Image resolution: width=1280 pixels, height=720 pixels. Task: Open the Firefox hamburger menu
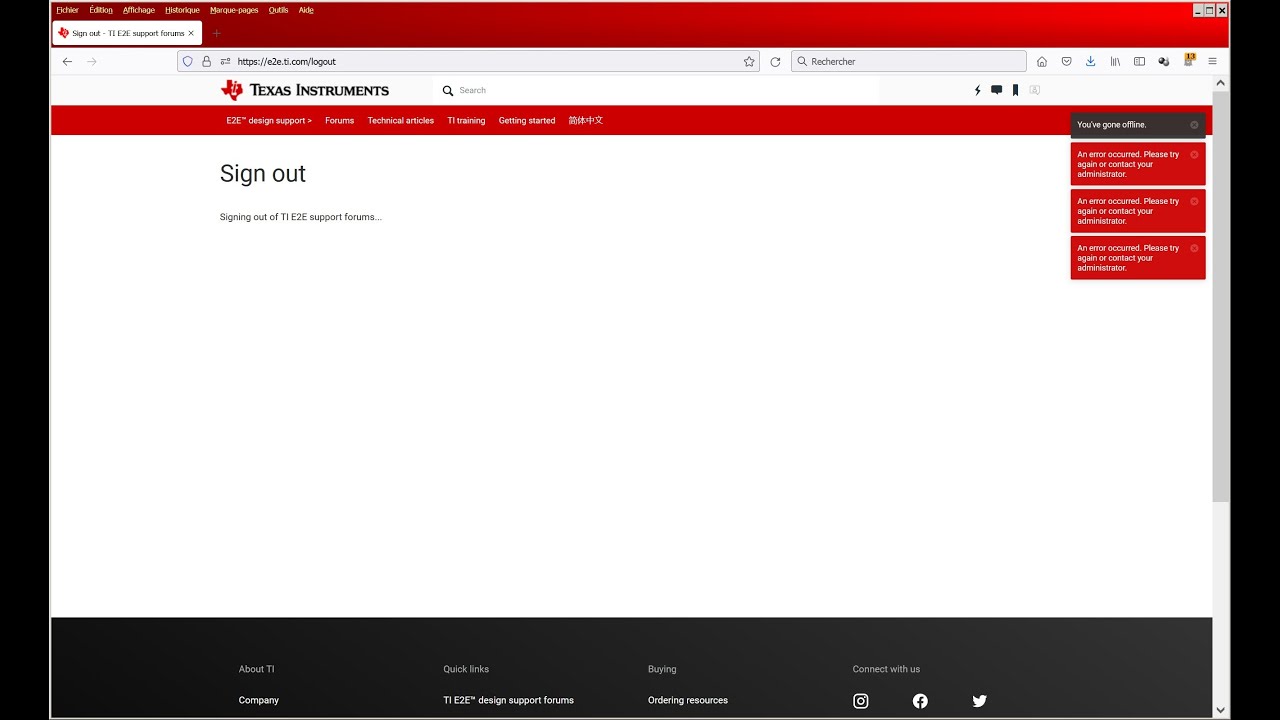click(1212, 61)
